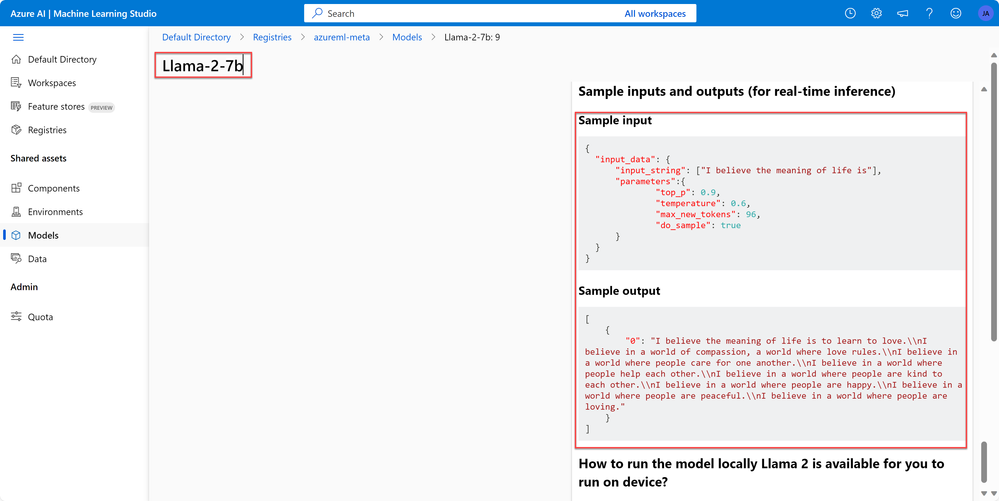Click the "top_p": 0.9 line
999x501 pixels.
tap(690, 192)
